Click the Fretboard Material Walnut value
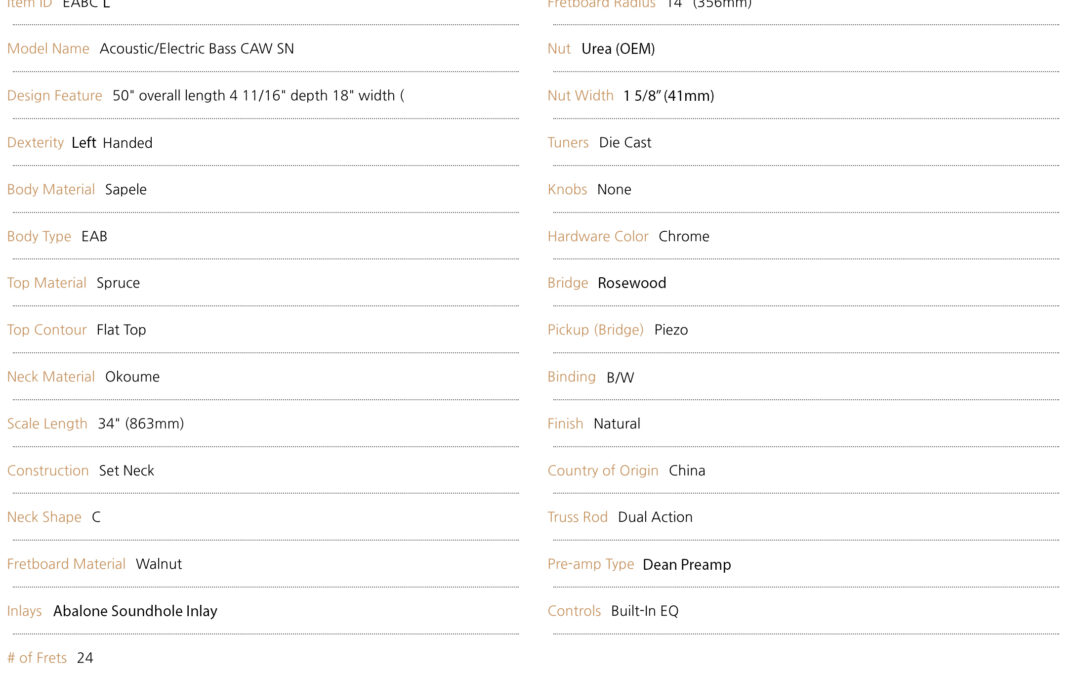Image resolution: width=1080 pixels, height=675 pixels. tap(159, 564)
